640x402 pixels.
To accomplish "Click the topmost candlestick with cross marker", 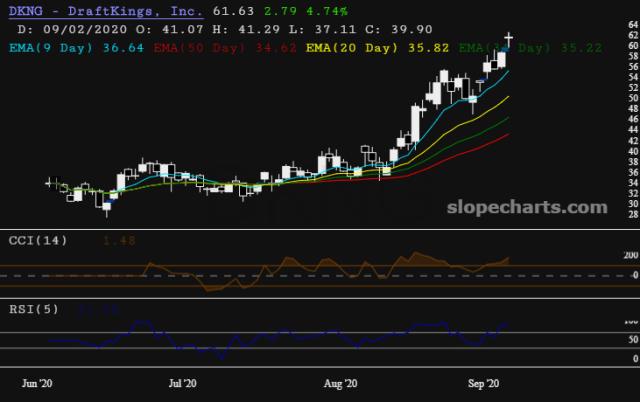I will click(x=508, y=37).
